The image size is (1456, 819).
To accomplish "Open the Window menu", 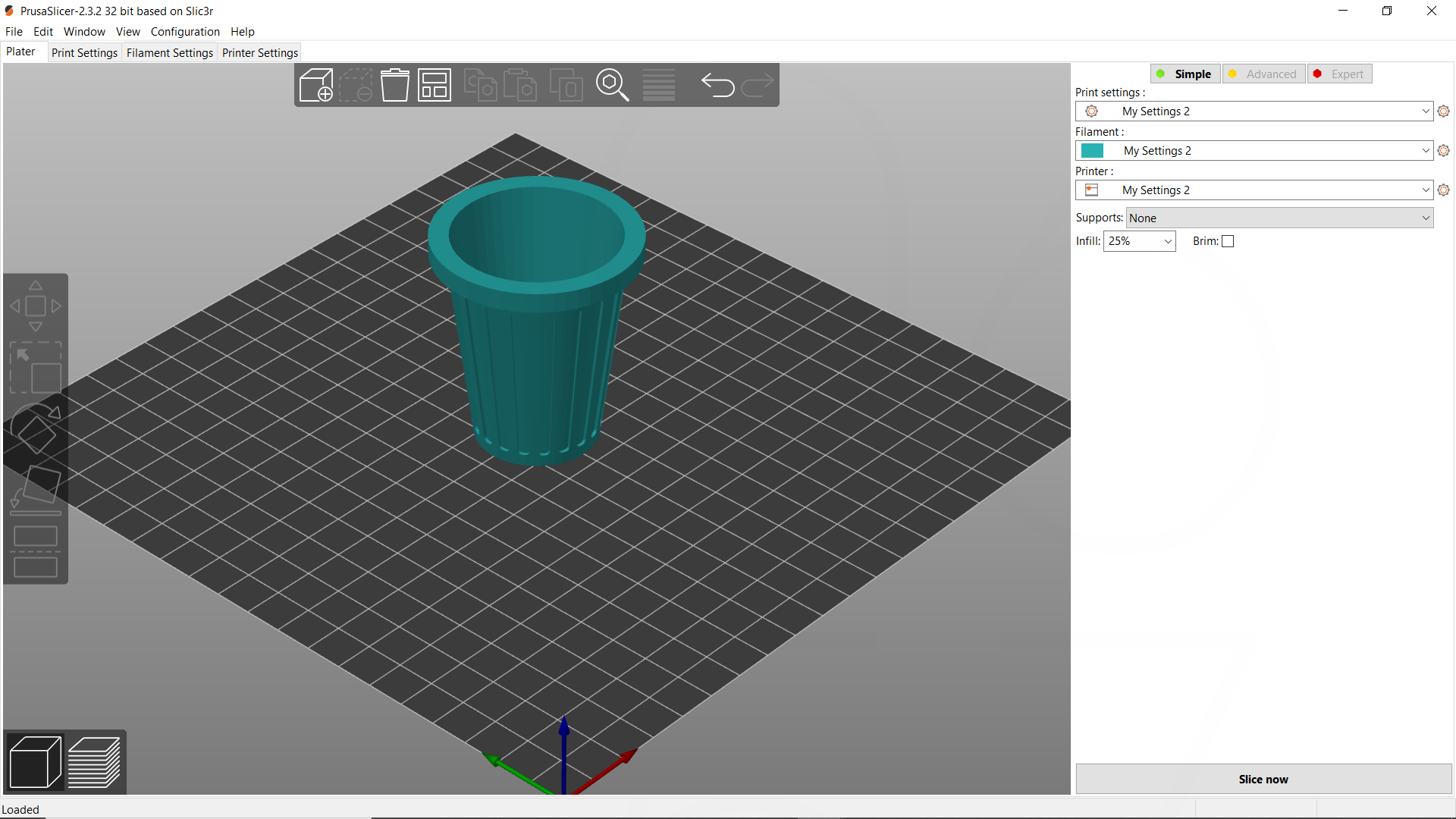I will click(x=84, y=32).
